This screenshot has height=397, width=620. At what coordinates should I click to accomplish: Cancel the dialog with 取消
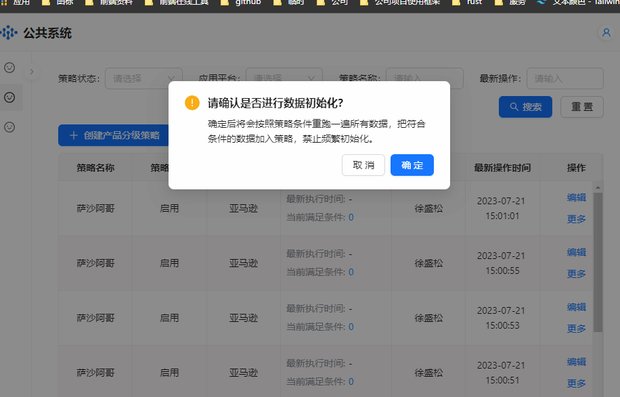click(363, 165)
